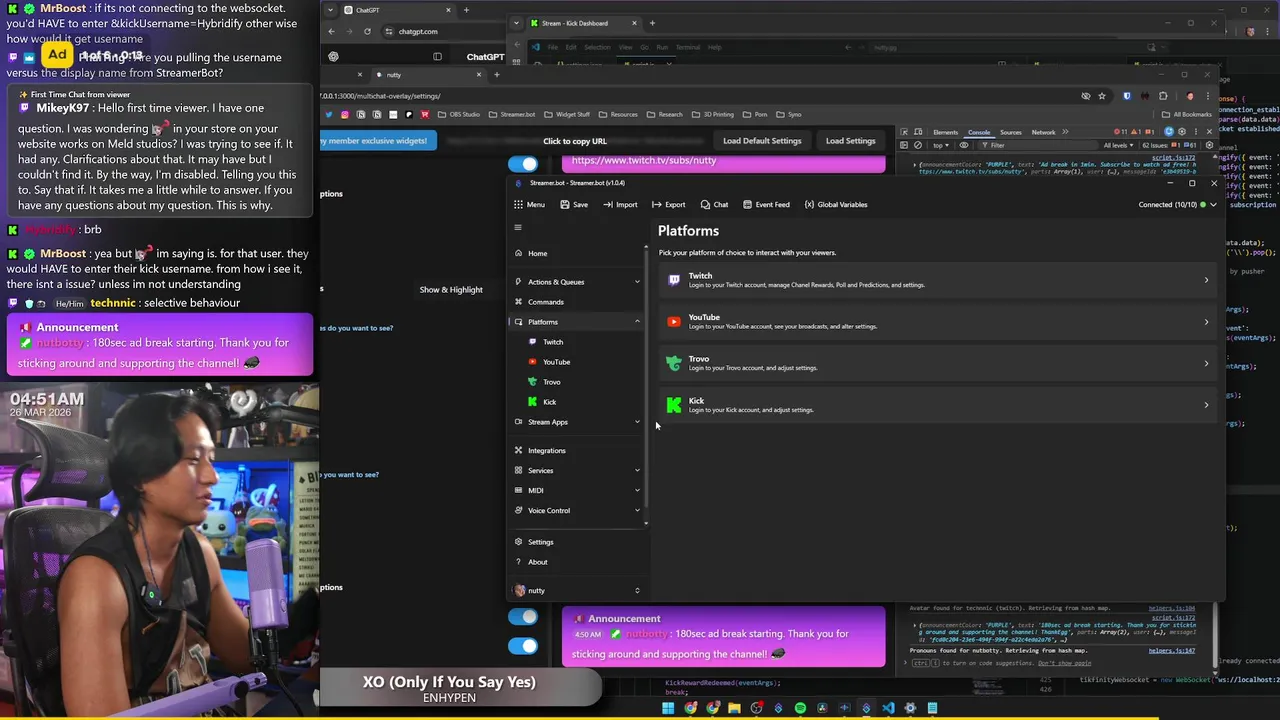Expand the MIDI sidebar section
The image size is (1280, 720).
tap(578, 490)
